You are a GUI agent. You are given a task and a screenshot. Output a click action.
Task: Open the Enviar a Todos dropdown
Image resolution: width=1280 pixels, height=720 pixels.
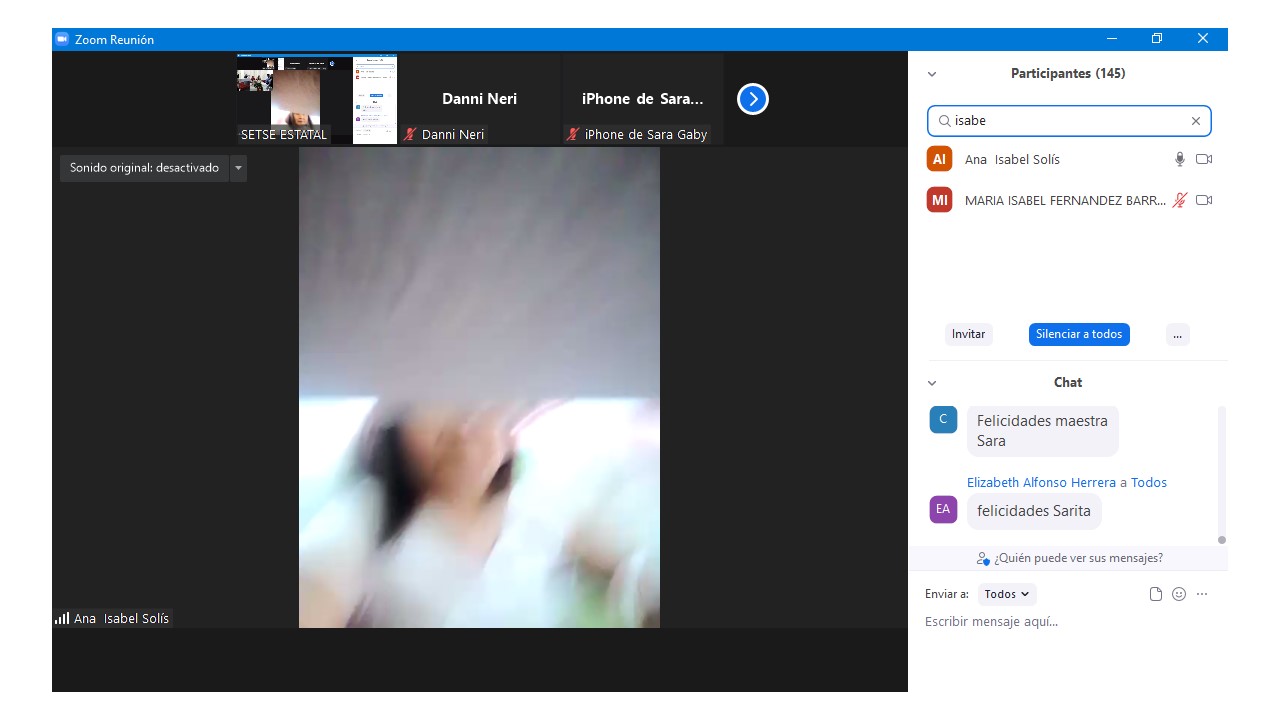(x=1006, y=594)
